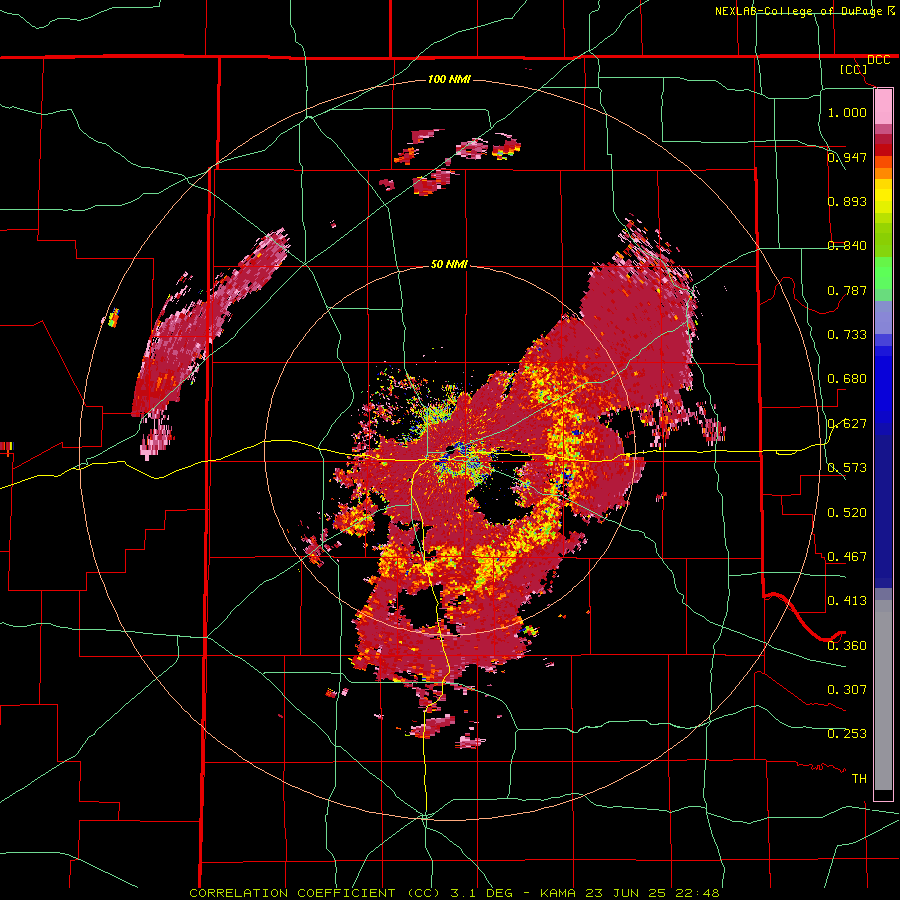Select the 0.947 scale value
The image size is (900, 900).
pyautogui.click(x=847, y=157)
